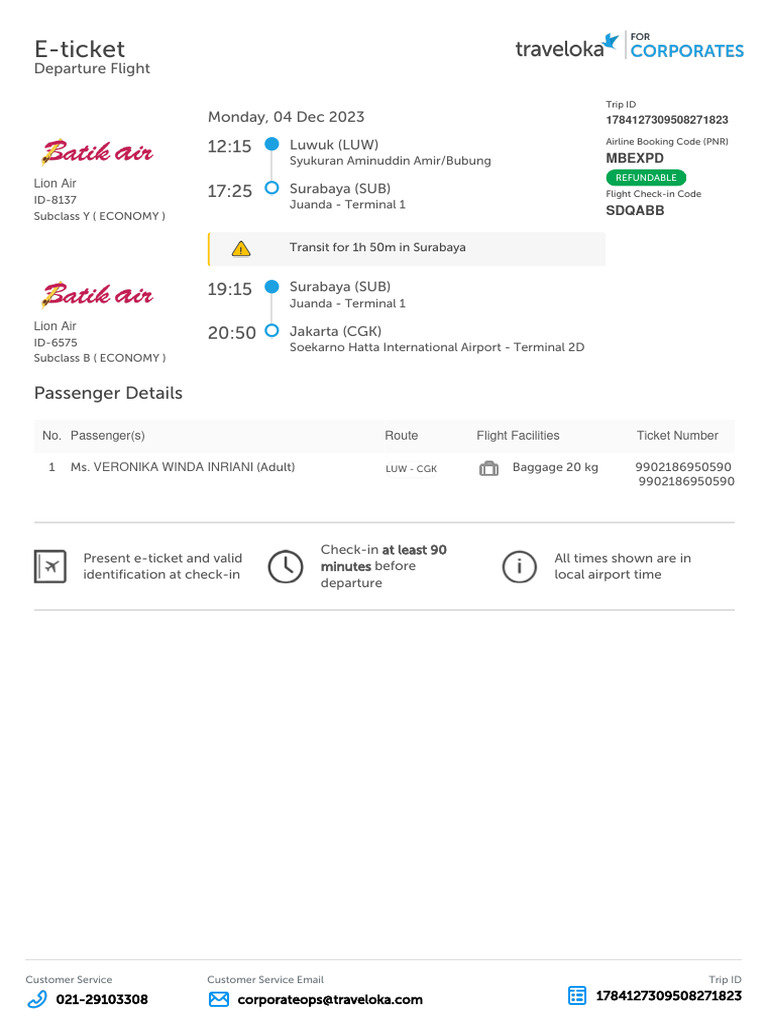Click the transit warning triangle icon

[241, 249]
